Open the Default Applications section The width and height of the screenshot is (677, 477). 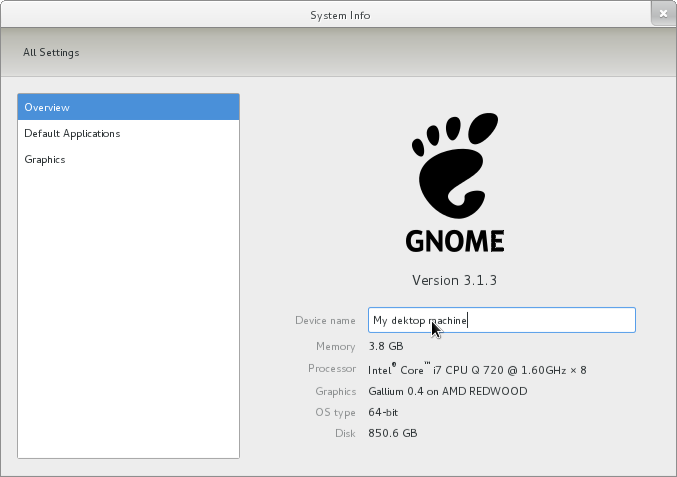coord(129,133)
